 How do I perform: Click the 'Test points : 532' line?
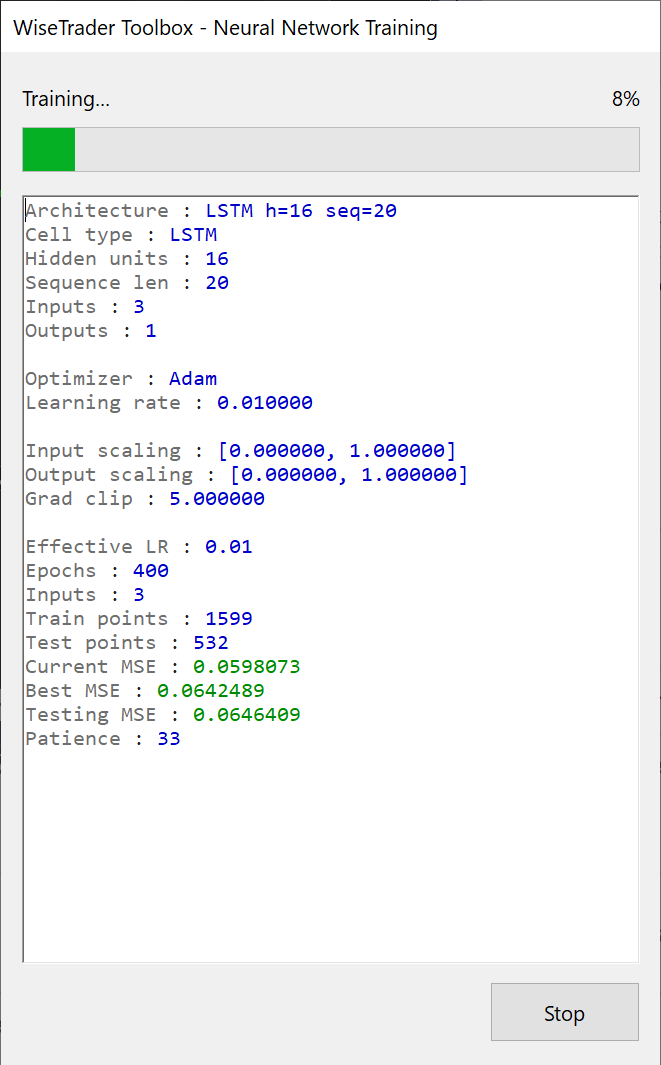coord(128,643)
